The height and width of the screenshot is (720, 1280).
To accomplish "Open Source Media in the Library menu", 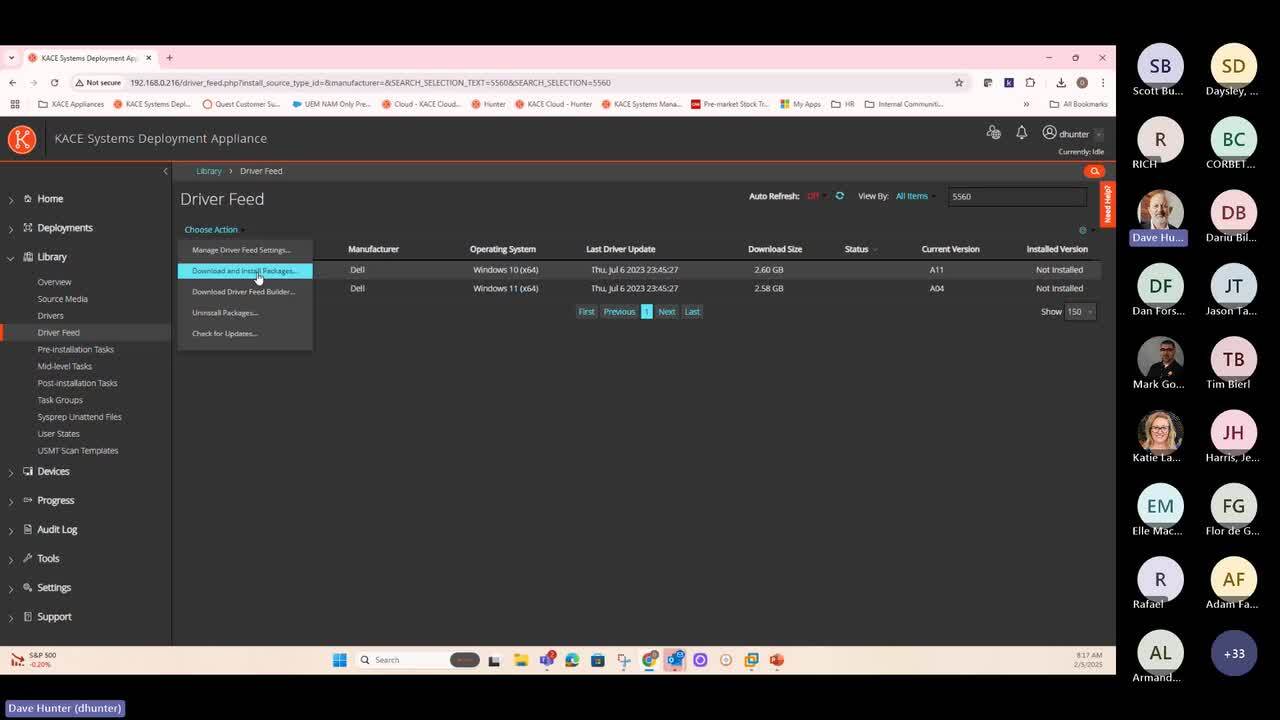I will tap(62, 299).
